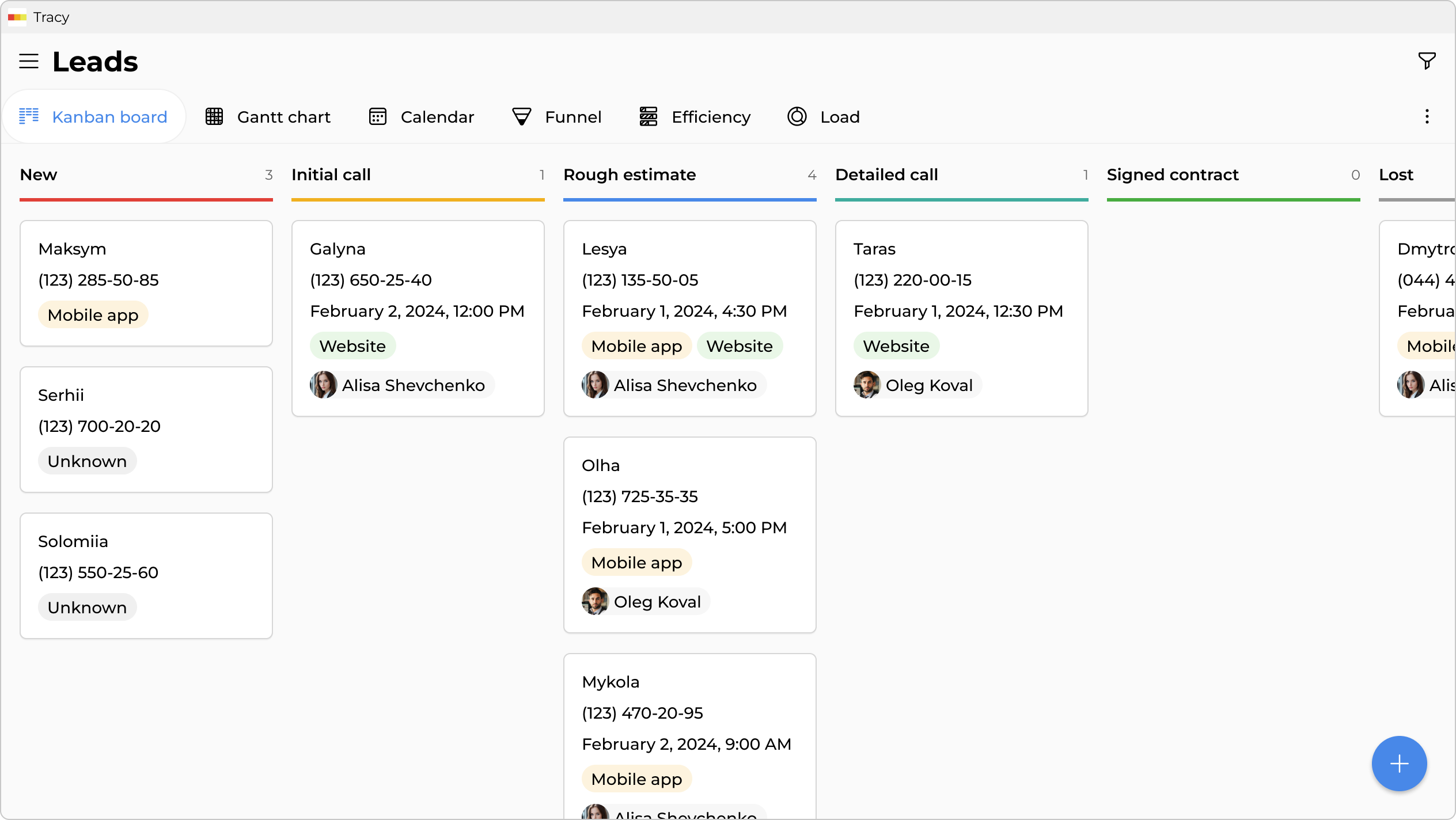The width and height of the screenshot is (1456, 820).
Task: Click the Load circular icon
Action: (x=797, y=117)
